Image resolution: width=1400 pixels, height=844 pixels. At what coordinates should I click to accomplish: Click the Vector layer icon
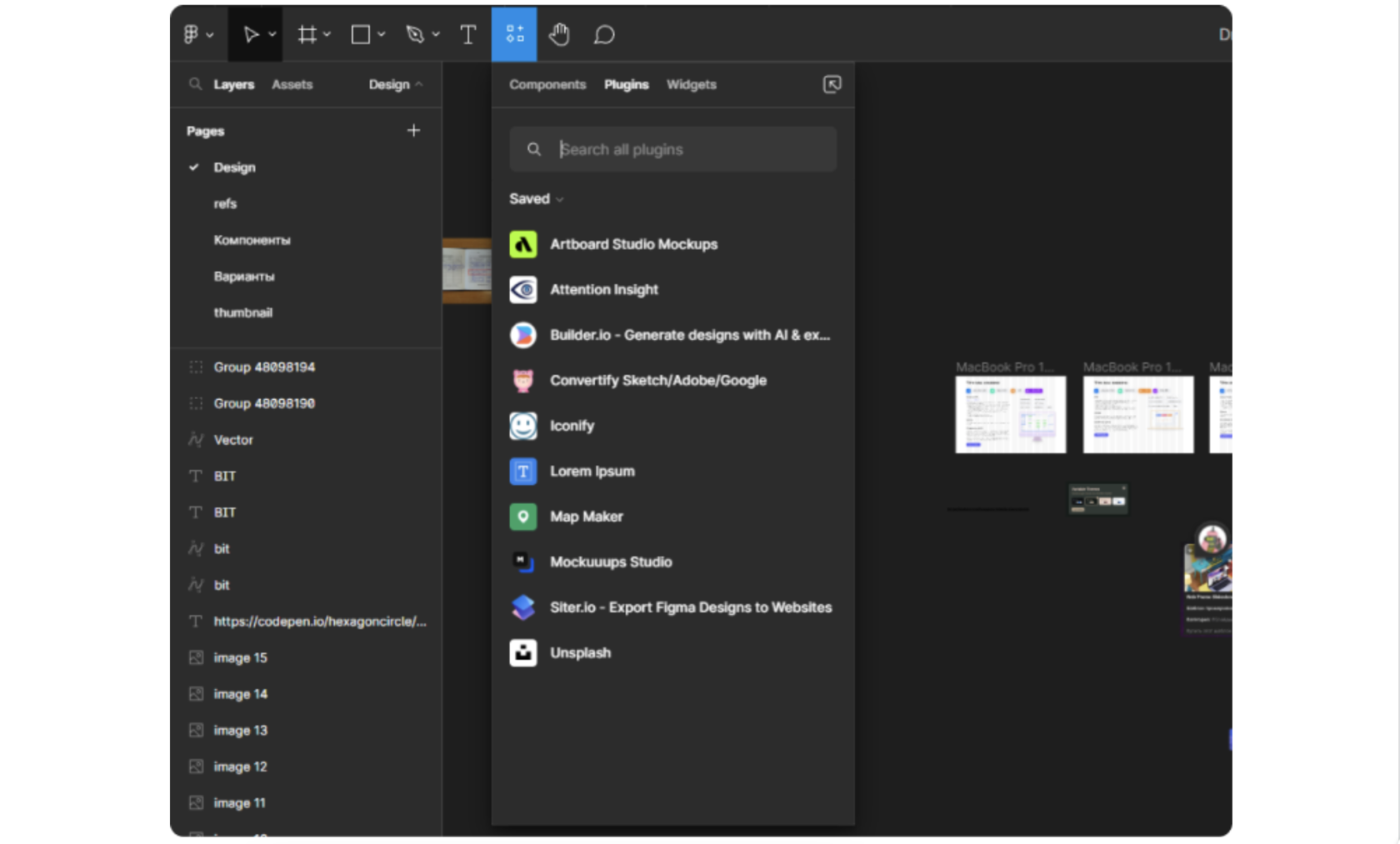(x=196, y=439)
